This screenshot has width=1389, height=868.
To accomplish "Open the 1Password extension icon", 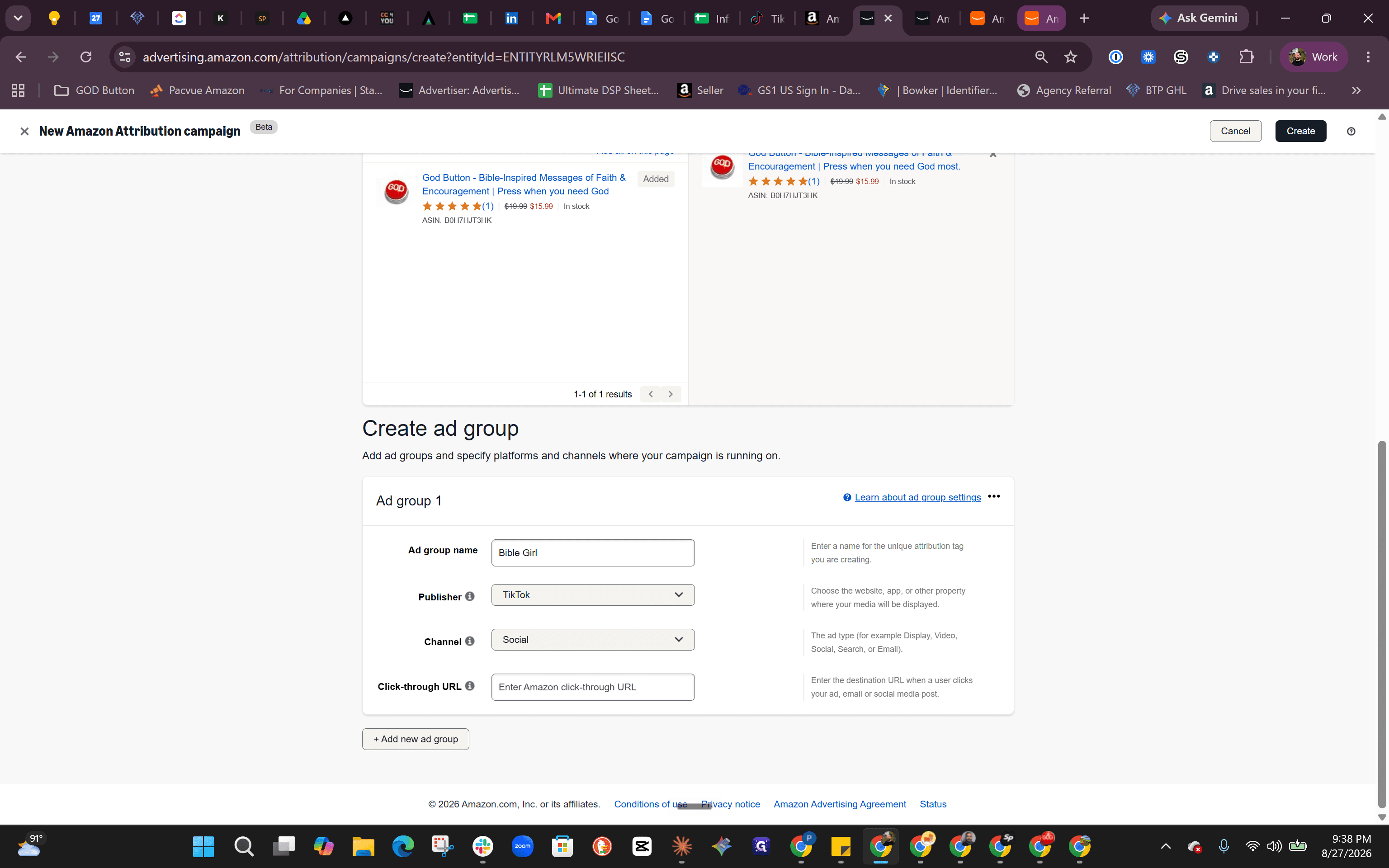I will pos(1115,57).
